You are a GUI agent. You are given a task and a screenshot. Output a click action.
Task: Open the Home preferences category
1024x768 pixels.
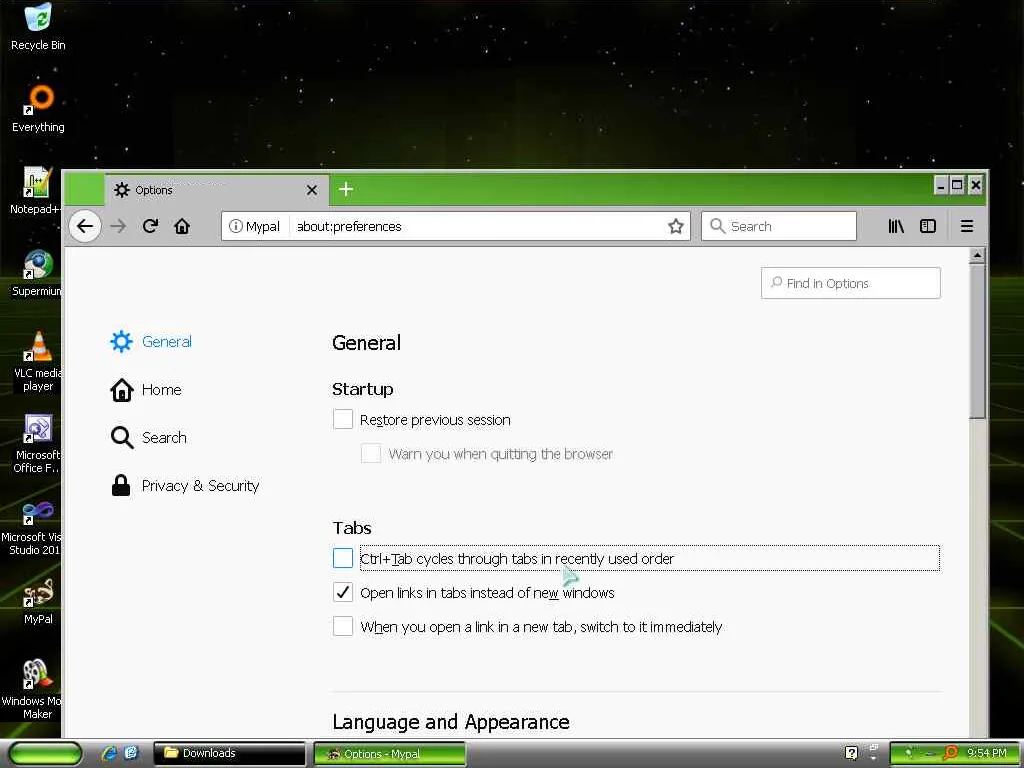(x=146, y=390)
